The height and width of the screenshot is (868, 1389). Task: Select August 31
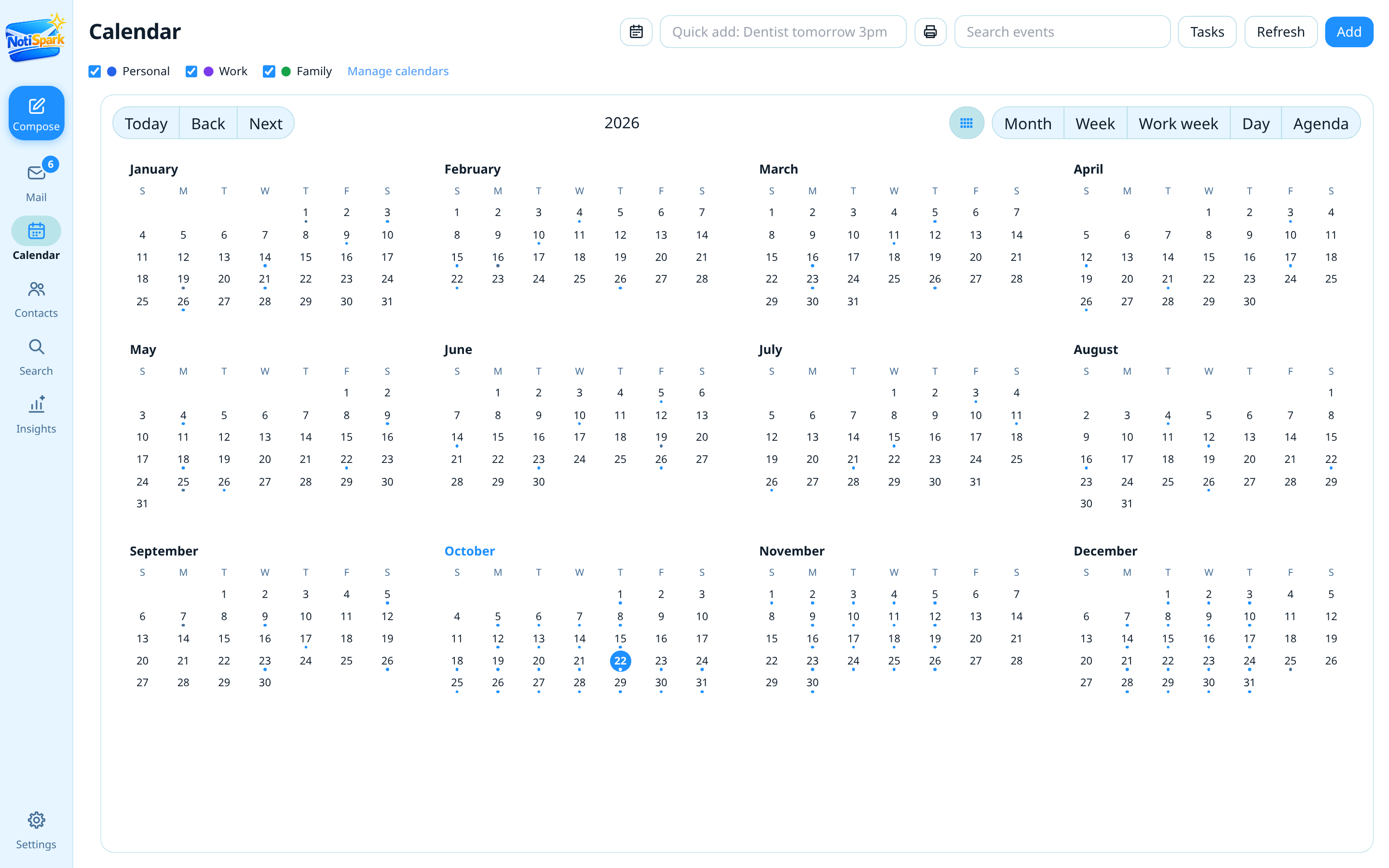1127,503
